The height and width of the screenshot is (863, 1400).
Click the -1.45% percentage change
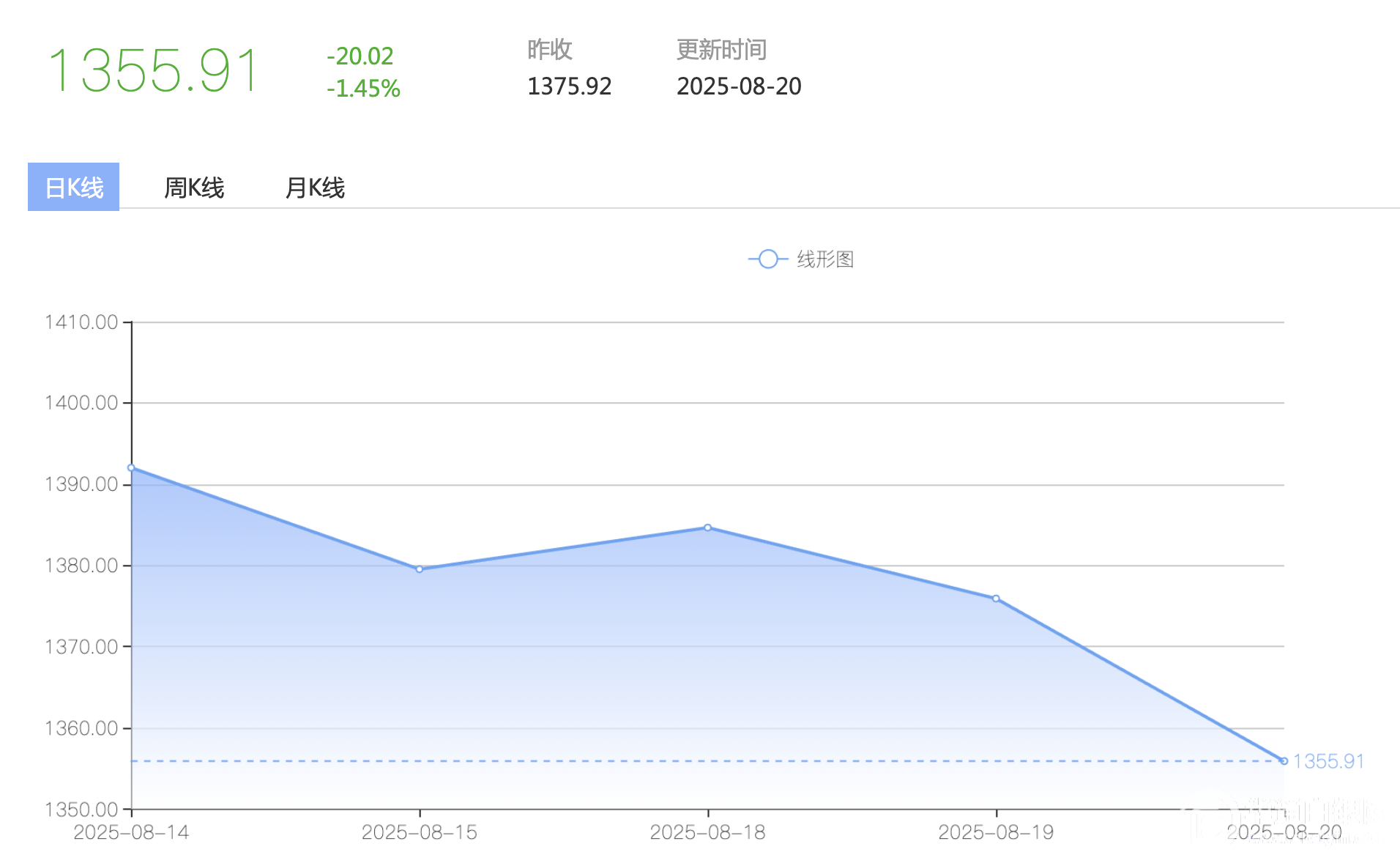364,89
